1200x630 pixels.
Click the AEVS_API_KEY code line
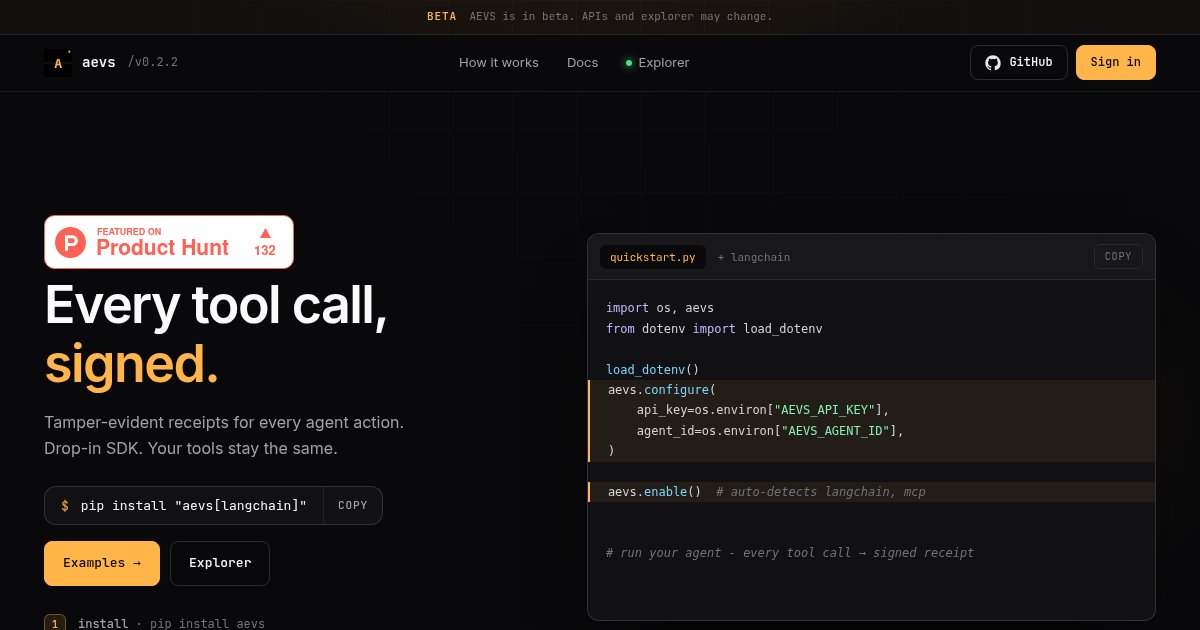763,410
